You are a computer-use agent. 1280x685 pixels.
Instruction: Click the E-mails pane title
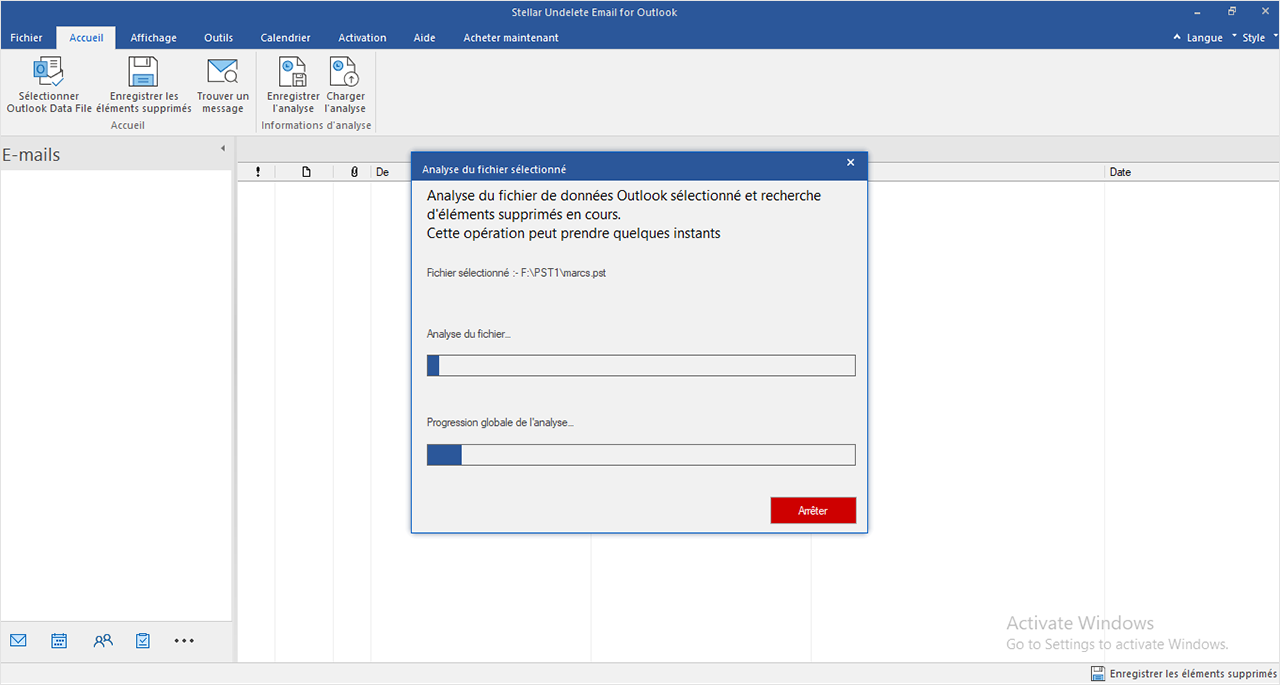[31, 155]
